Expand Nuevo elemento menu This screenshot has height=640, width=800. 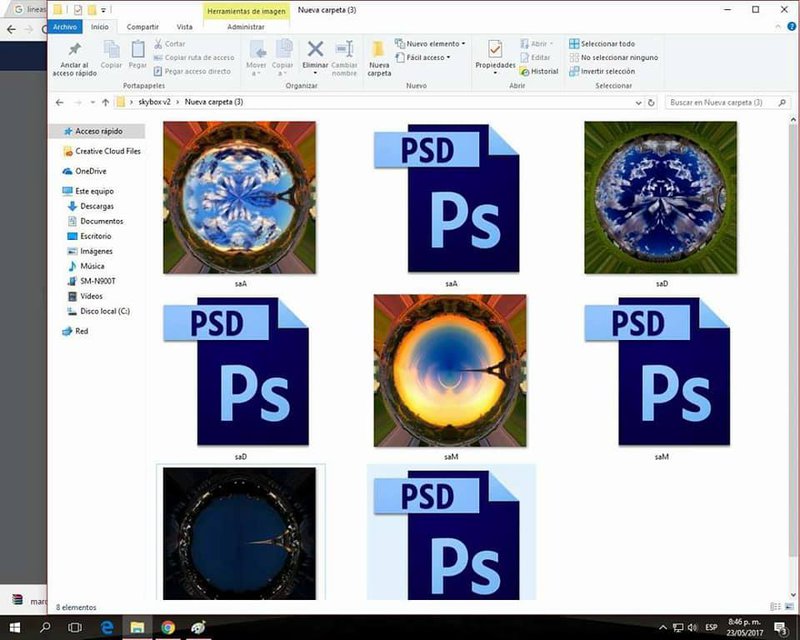coord(431,44)
